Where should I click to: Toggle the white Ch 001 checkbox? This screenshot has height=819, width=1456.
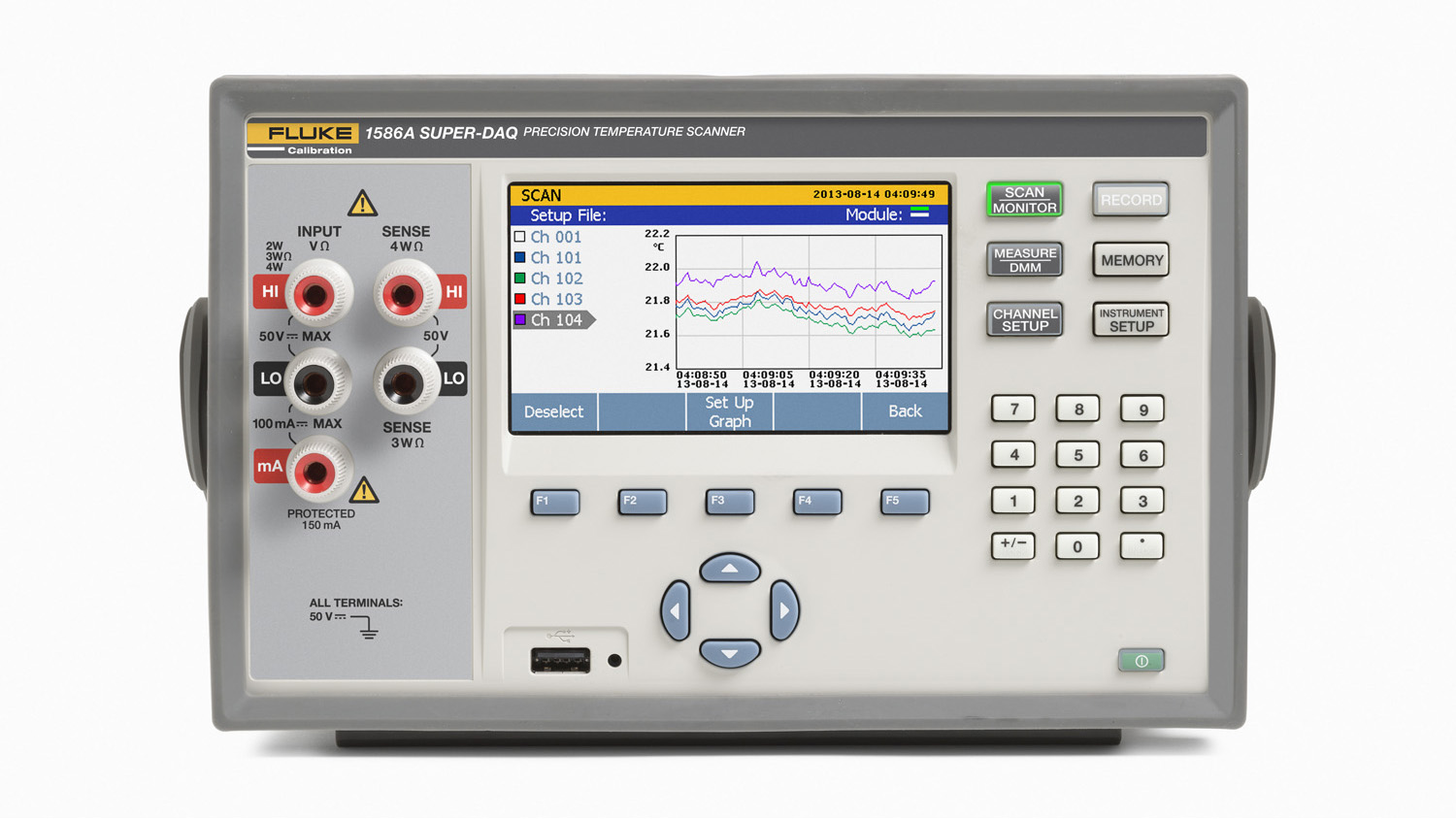(520, 237)
